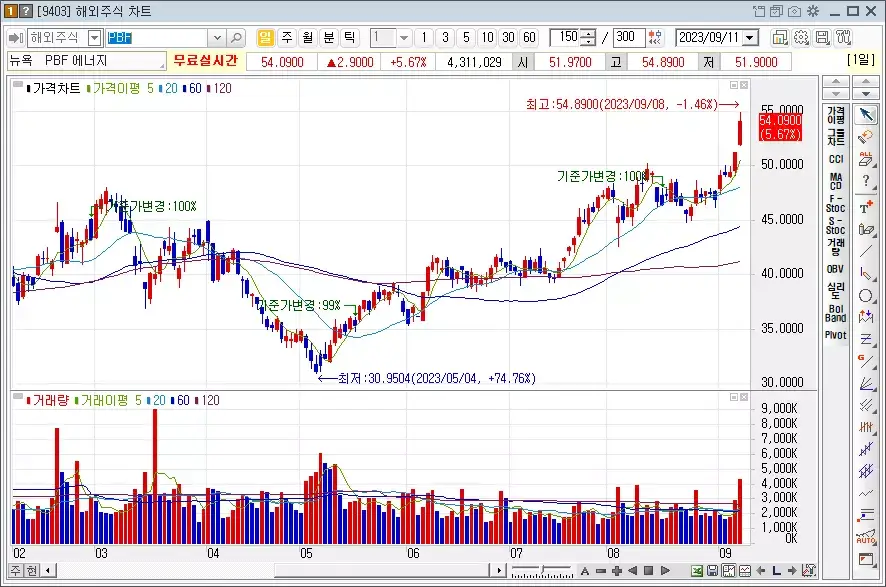The image size is (886, 587).
Task: Erase all drawings with ALL eraser
Action: [x=866, y=159]
